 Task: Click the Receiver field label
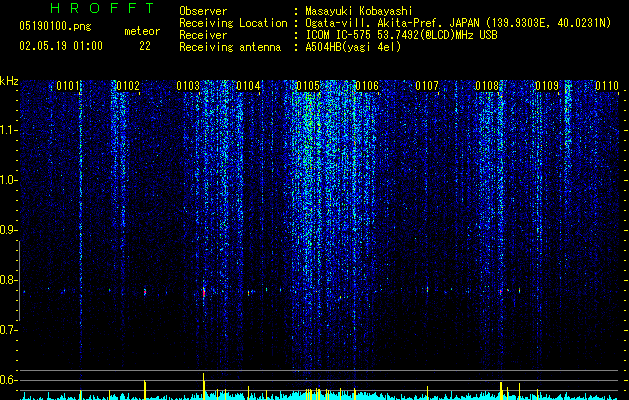click(203, 35)
